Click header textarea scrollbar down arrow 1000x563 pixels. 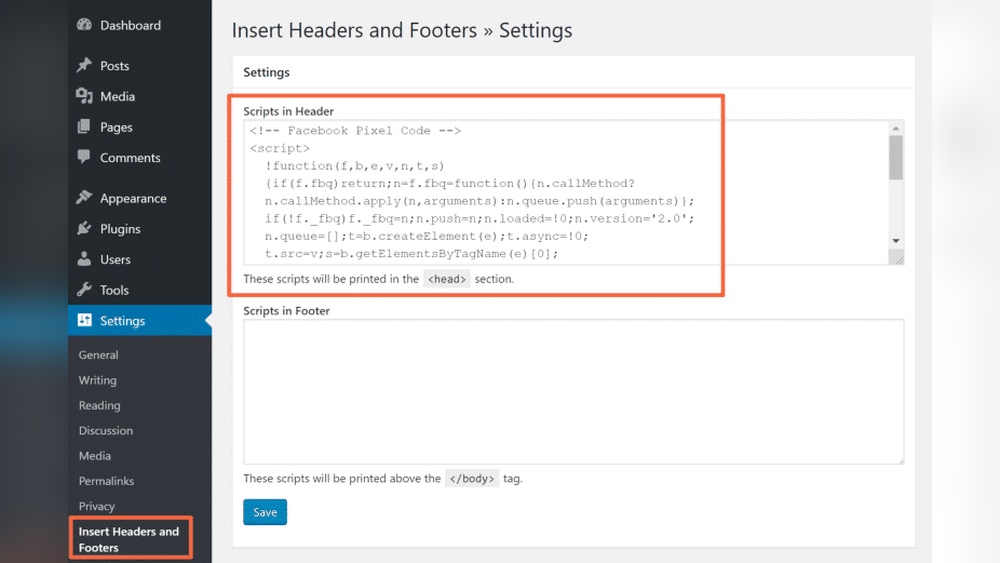click(896, 241)
